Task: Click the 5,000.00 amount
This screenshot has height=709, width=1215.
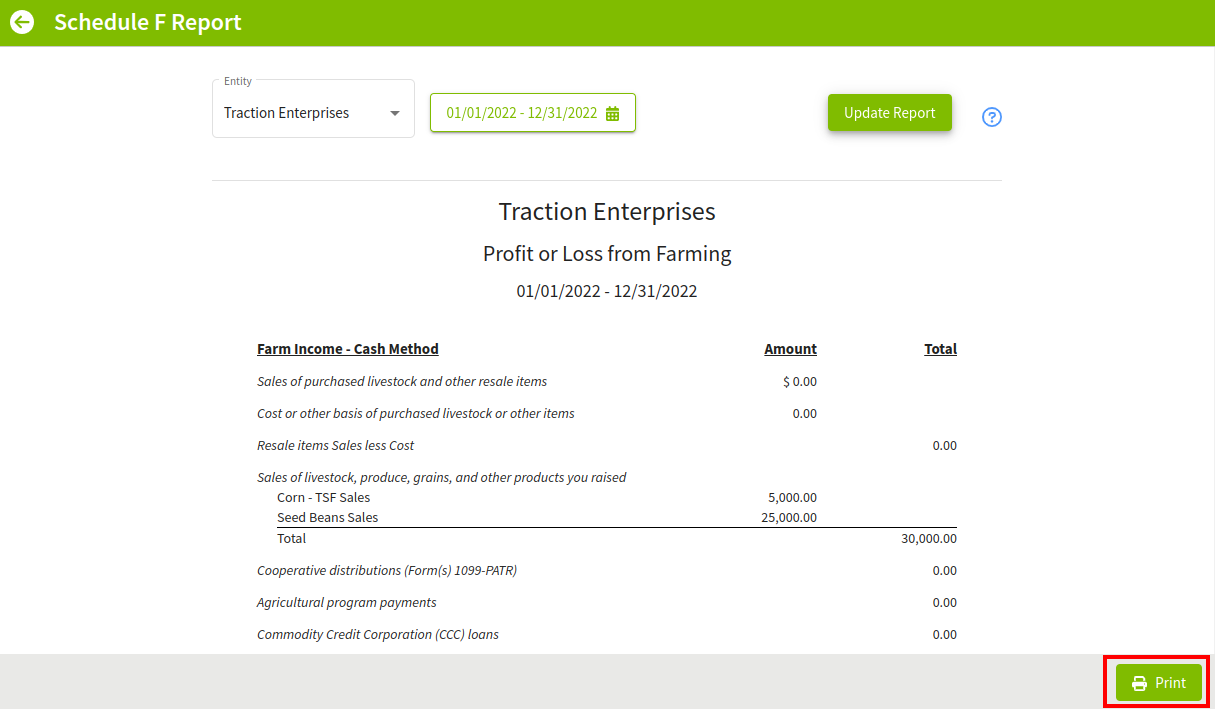Action: pos(793,497)
